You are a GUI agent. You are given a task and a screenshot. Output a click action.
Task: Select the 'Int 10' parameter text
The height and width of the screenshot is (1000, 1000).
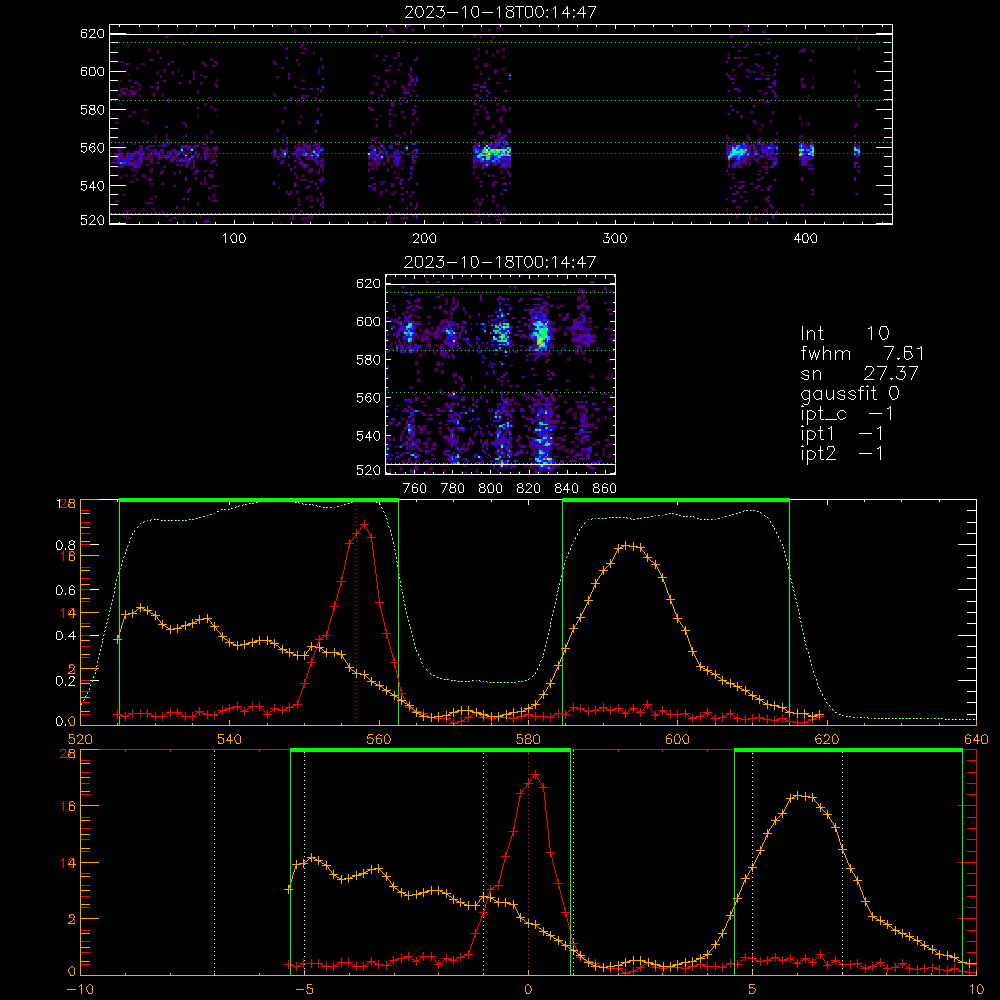click(844, 333)
